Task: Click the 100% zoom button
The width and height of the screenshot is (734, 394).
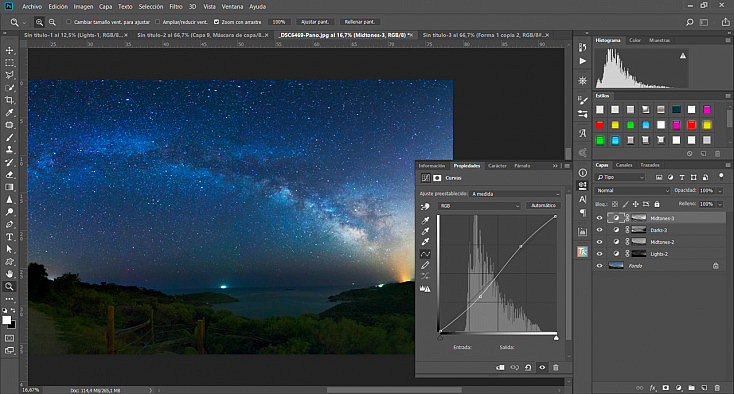Action: (x=279, y=22)
